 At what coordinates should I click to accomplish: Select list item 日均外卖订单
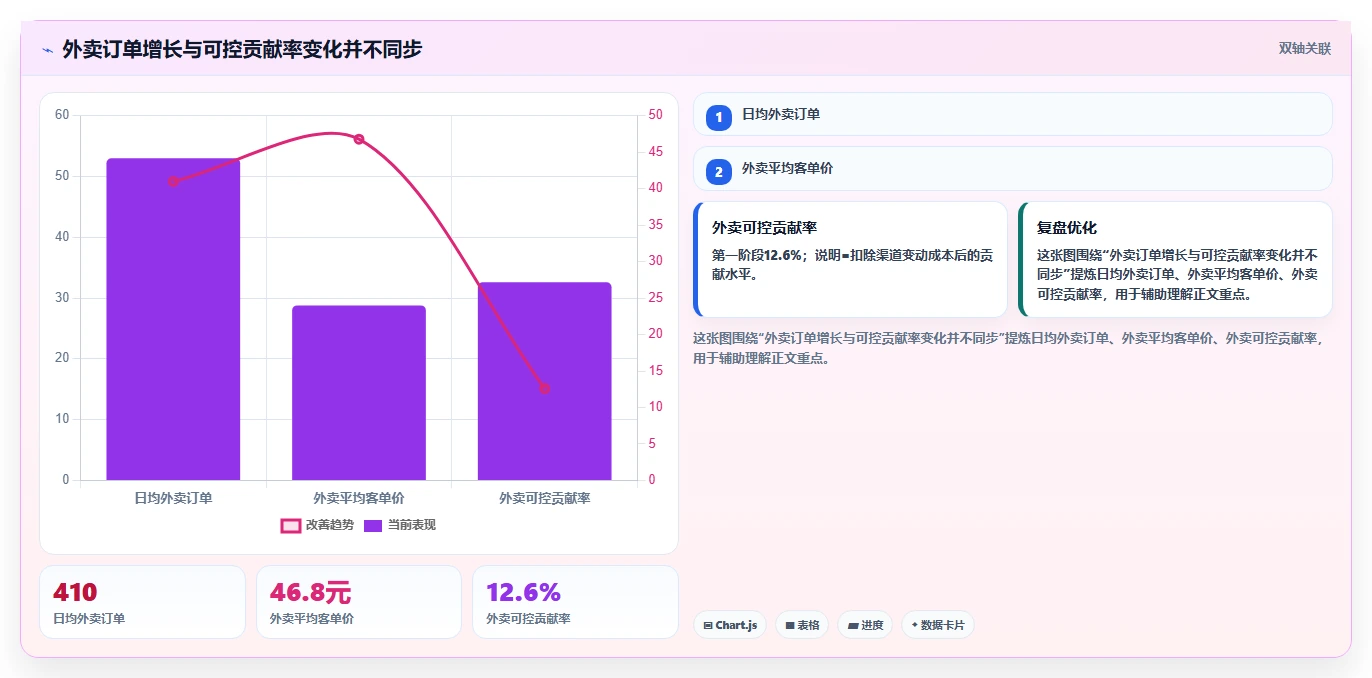tap(1013, 114)
